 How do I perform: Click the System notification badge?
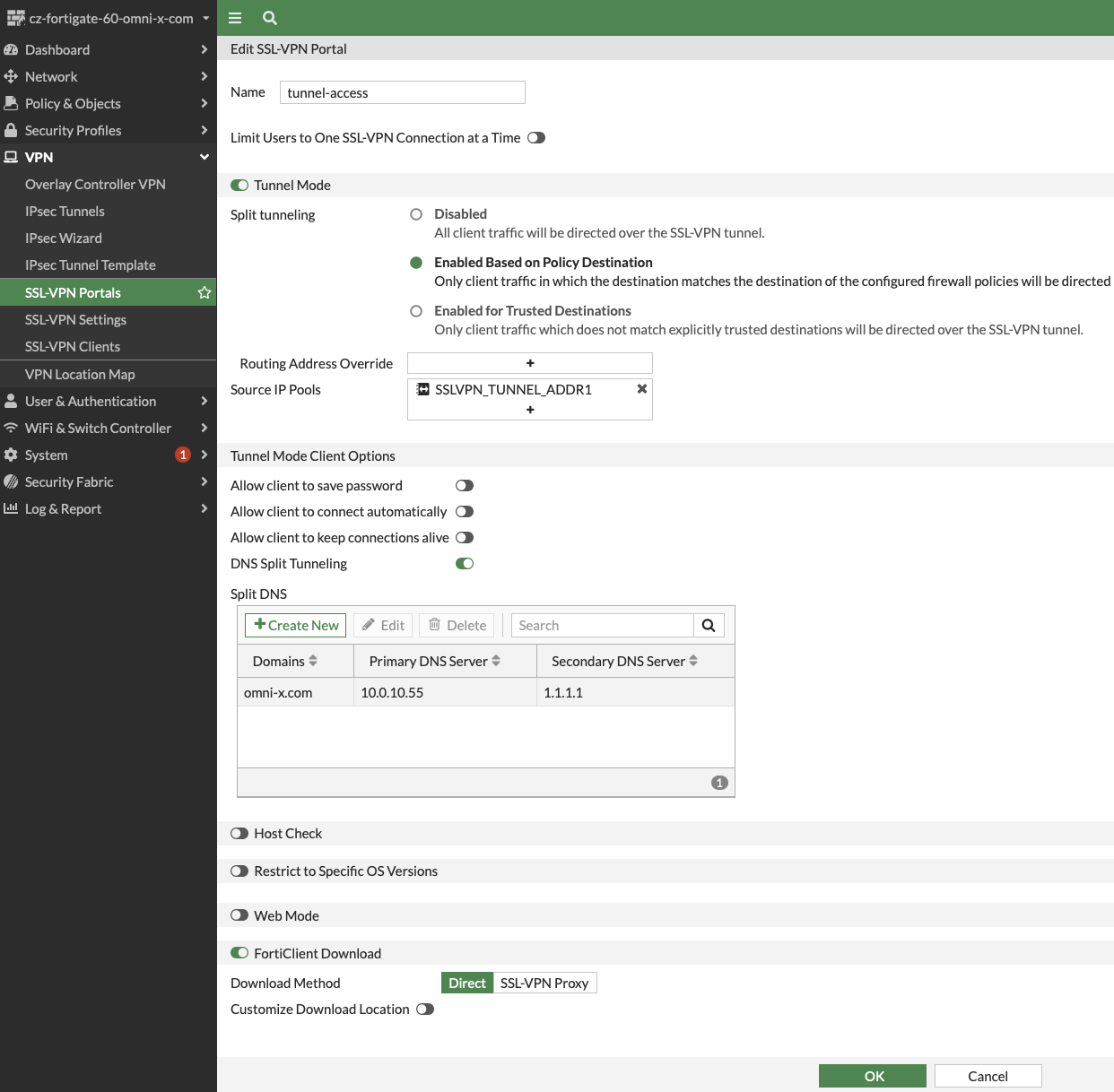point(183,455)
